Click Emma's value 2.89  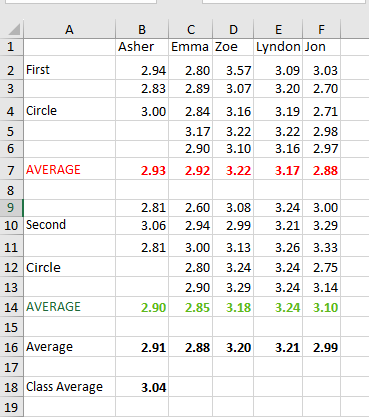(x=191, y=89)
